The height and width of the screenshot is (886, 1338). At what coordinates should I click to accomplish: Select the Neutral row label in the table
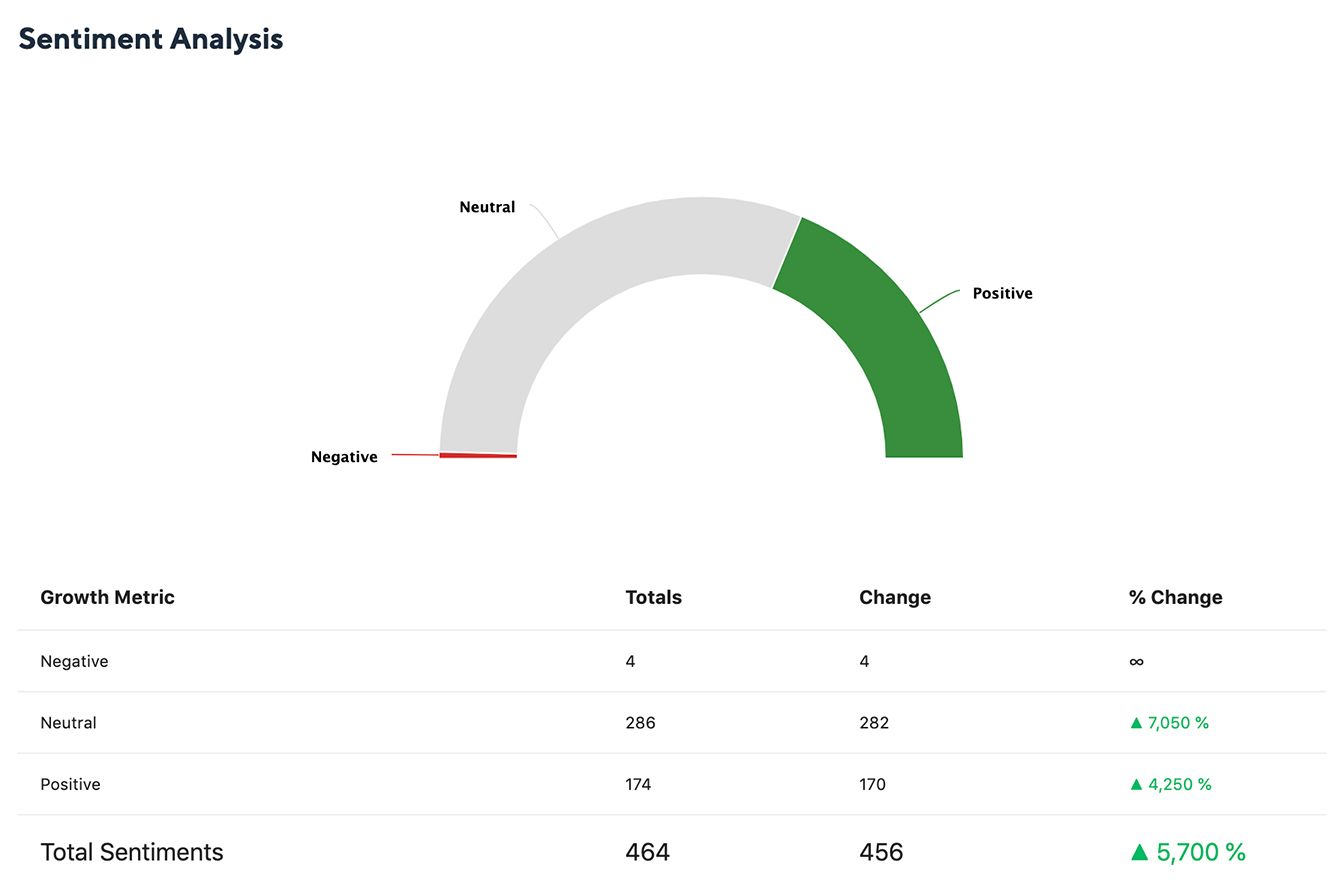(x=68, y=722)
